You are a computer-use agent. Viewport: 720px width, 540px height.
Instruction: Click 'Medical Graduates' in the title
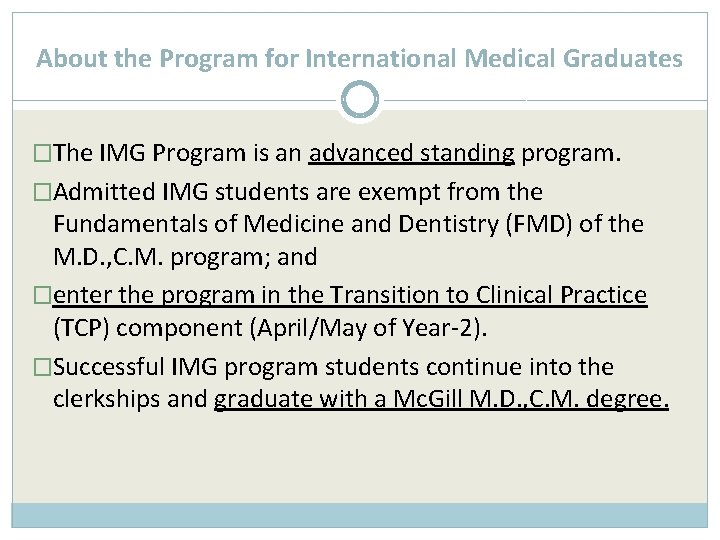(x=571, y=59)
